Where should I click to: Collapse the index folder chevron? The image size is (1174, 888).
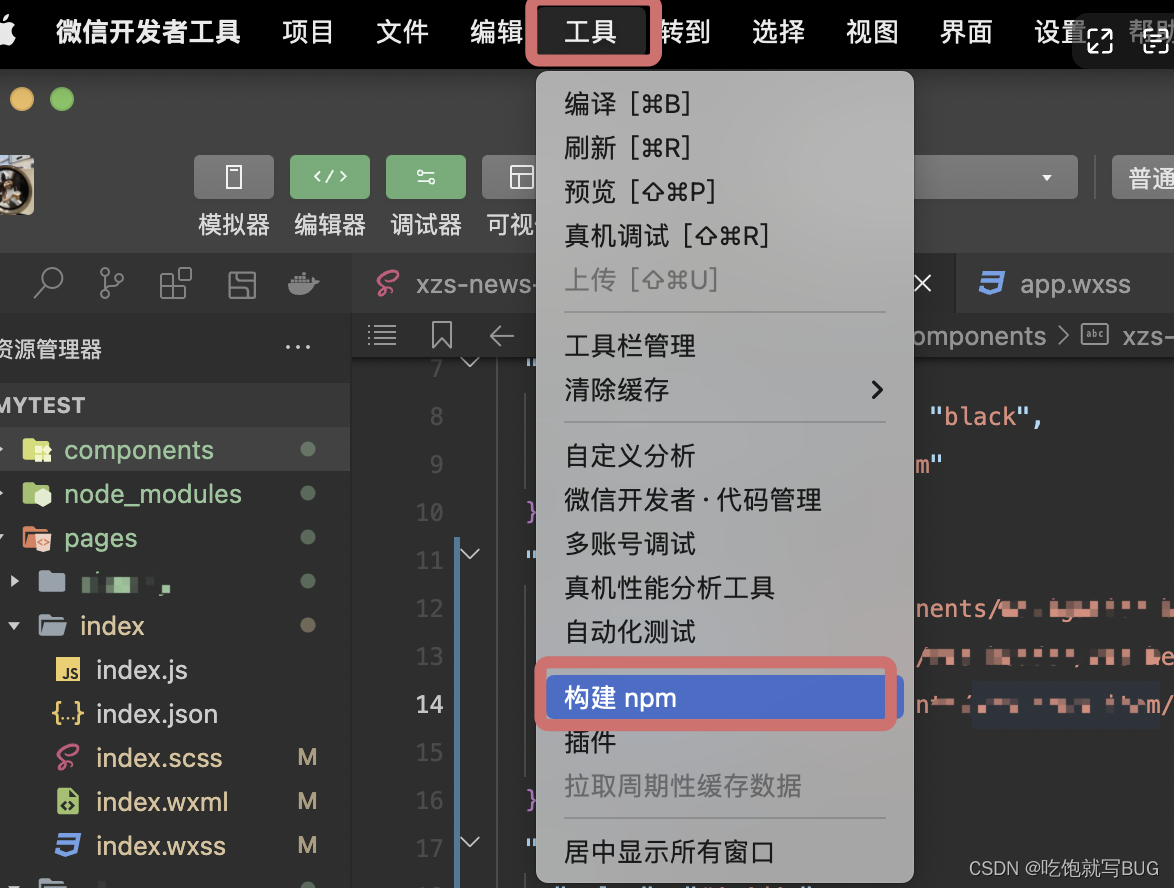tap(14, 626)
